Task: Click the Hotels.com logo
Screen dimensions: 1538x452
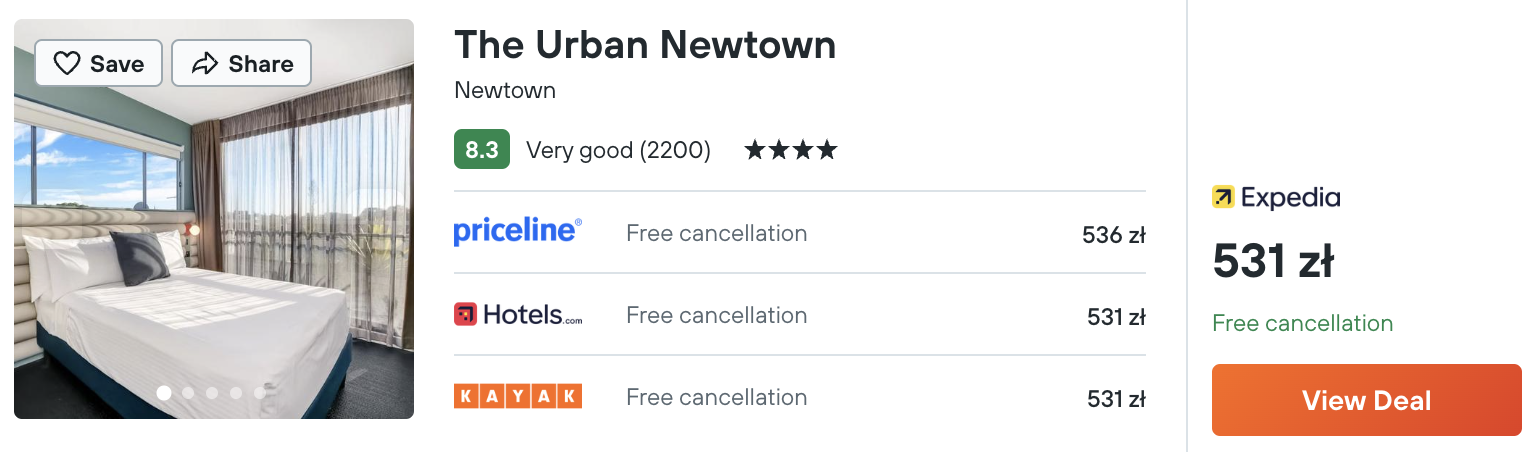Action: click(518, 315)
